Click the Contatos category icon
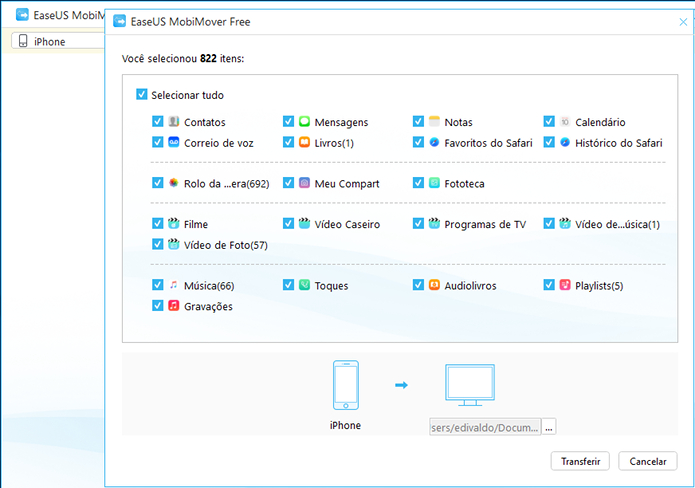The image size is (695, 488). click(x=174, y=121)
